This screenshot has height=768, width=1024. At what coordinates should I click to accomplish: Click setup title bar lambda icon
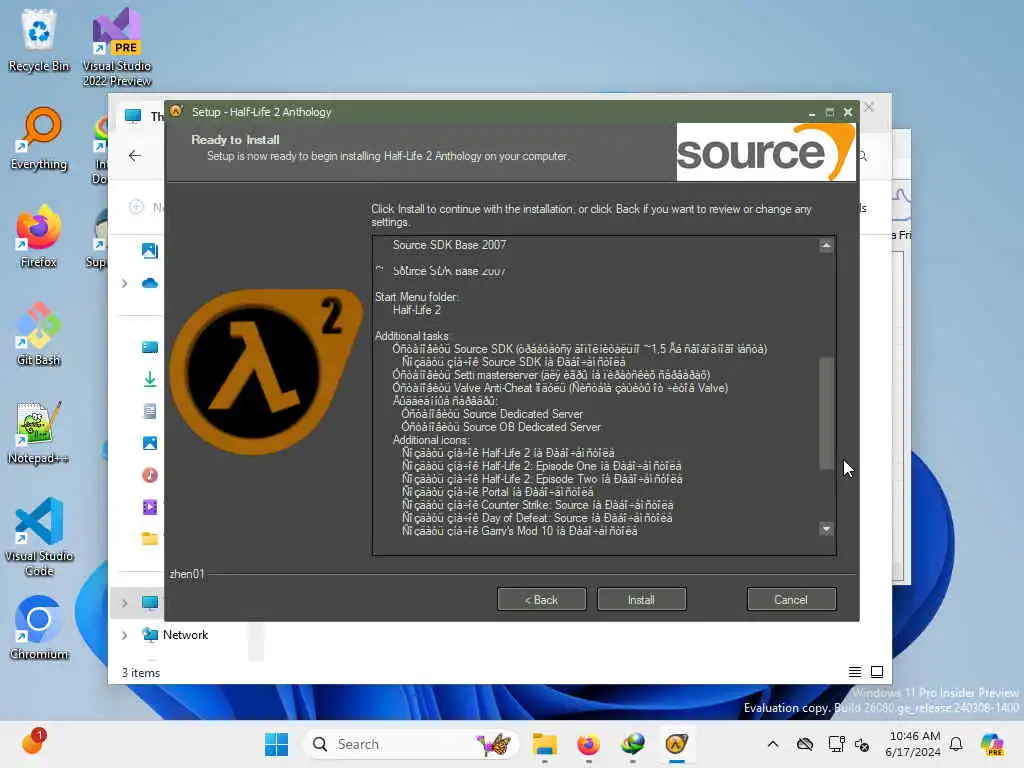pos(176,111)
